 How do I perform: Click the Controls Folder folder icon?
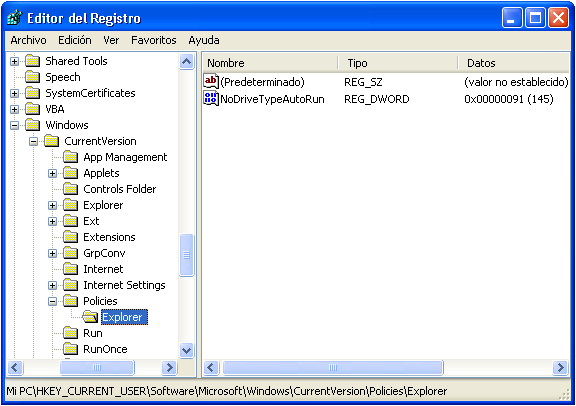click(71, 189)
